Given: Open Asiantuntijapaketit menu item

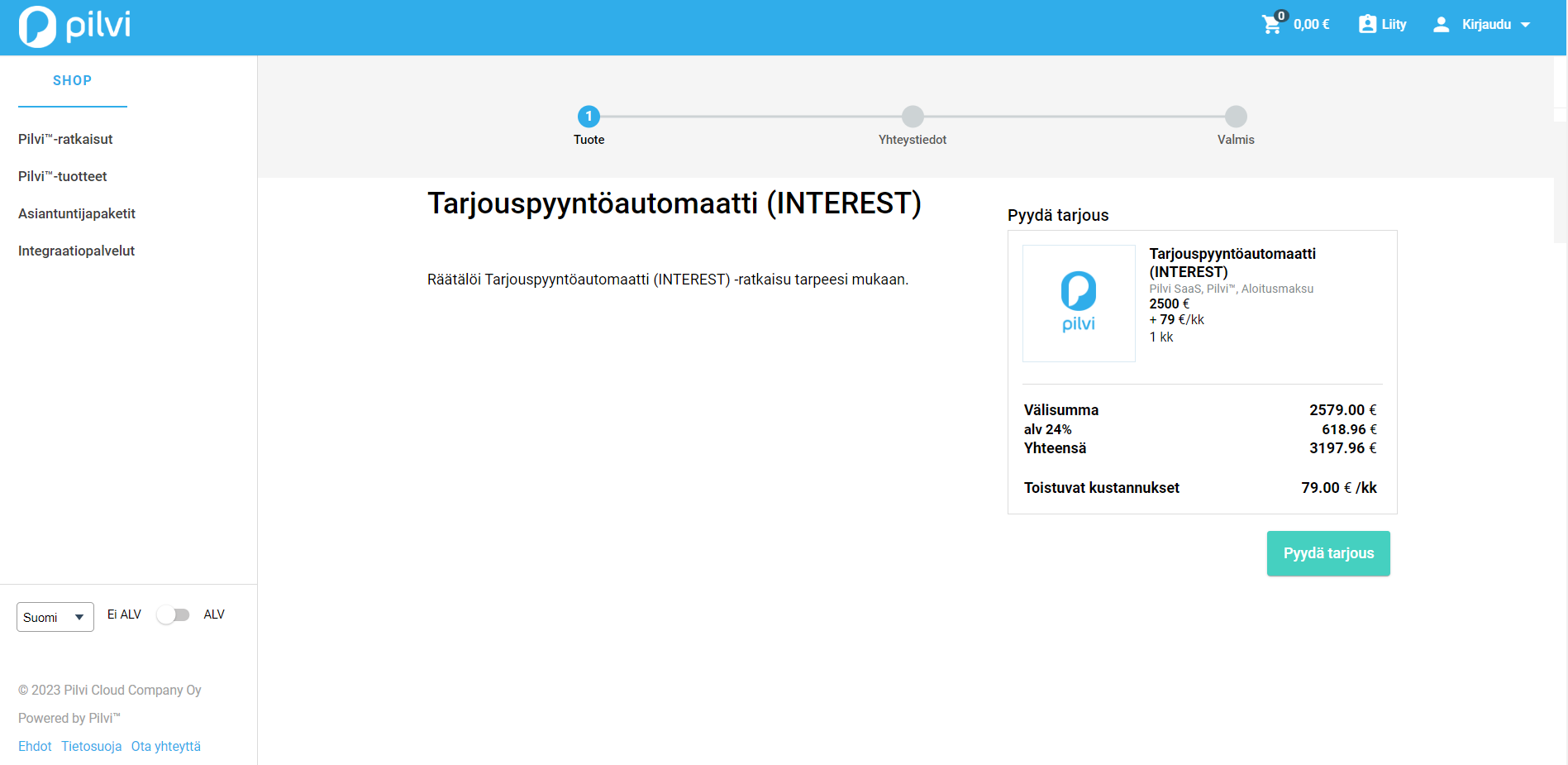Looking at the screenshot, I should point(77,213).
